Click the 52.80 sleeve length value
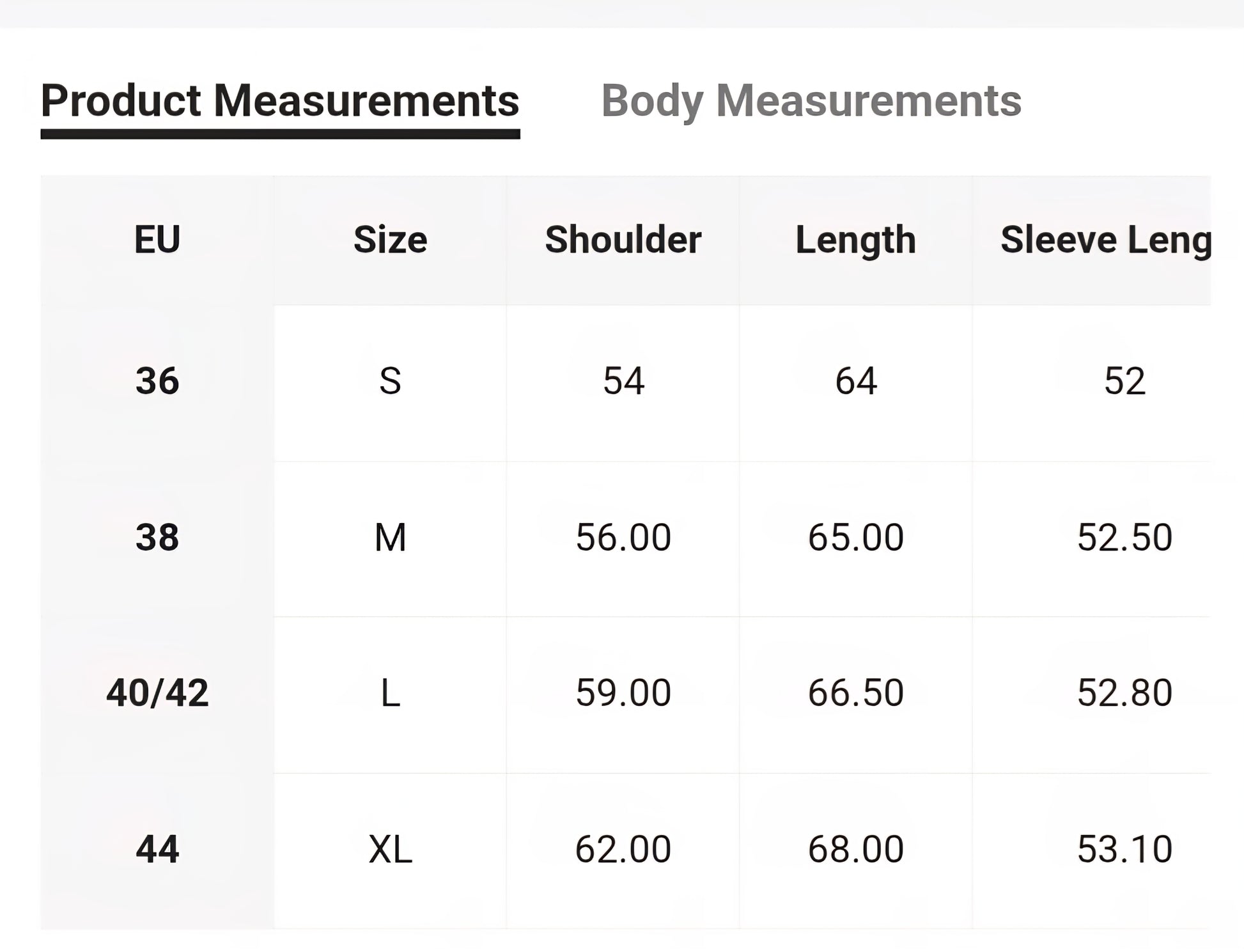Image resolution: width=1244 pixels, height=952 pixels. (1124, 693)
